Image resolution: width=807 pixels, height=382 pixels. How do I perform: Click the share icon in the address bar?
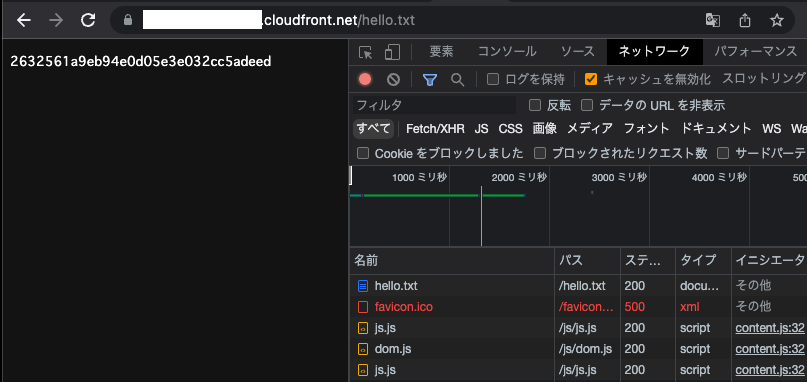pyautogui.click(x=745, y=20)
